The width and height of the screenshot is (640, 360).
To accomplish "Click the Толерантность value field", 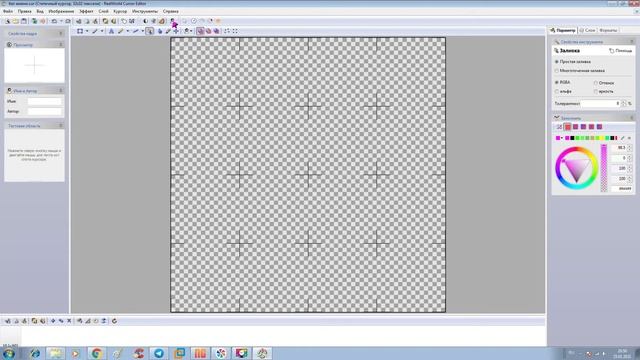I will 601,104.
